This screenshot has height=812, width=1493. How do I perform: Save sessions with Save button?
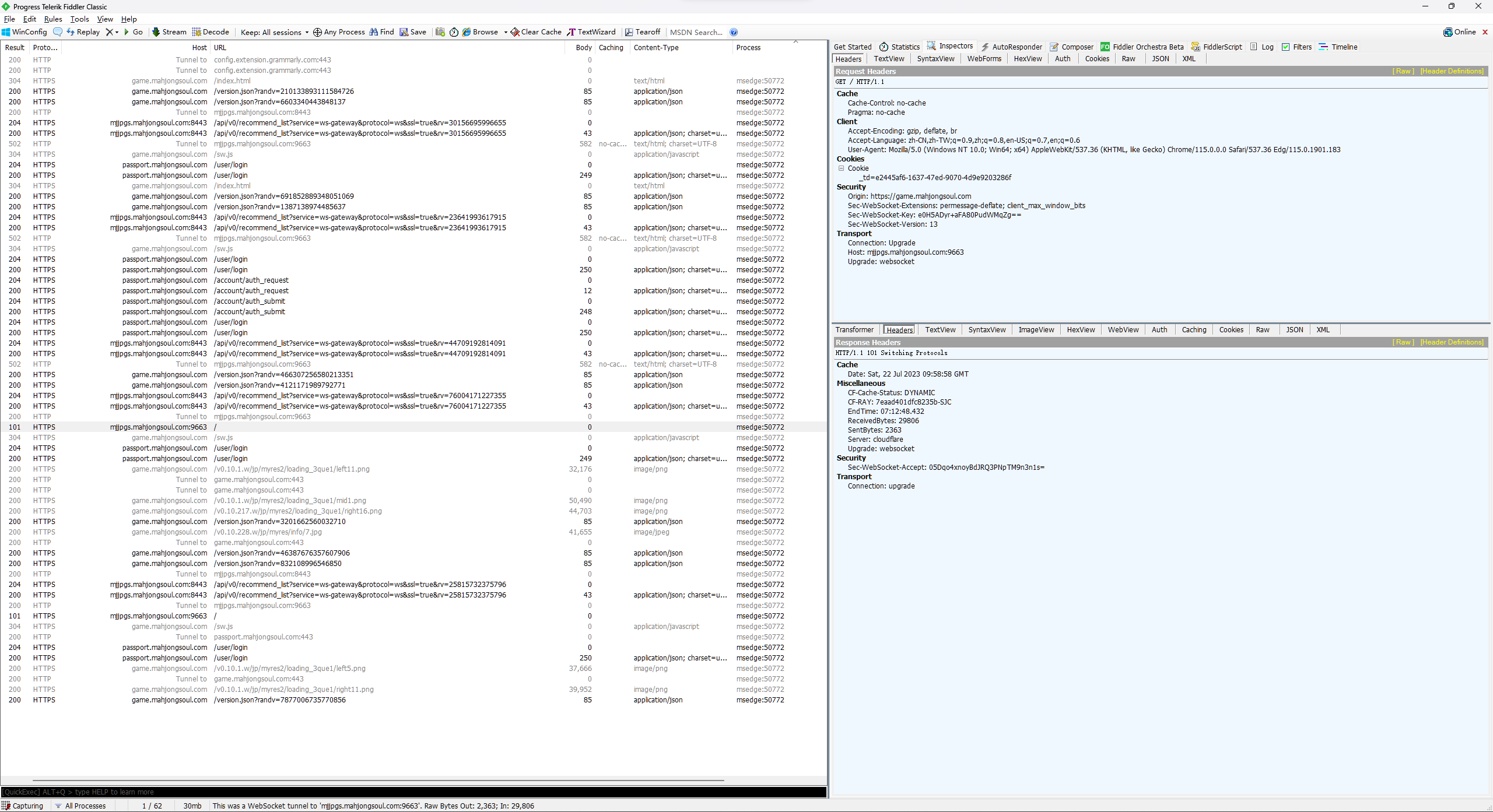(x=413, y=32)
